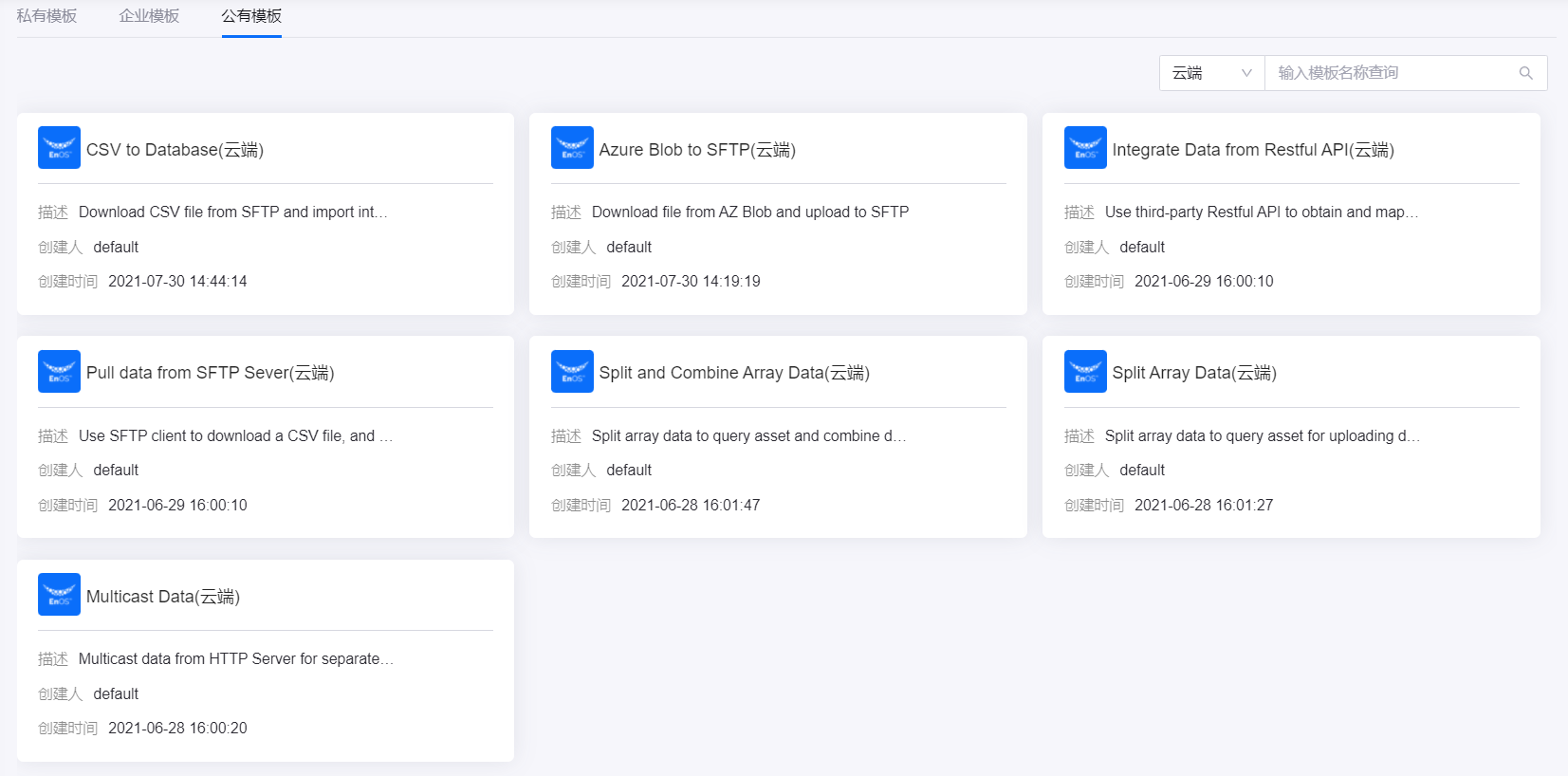Click description 'Use third-party Restful API to obtain and map…'
Screen dimensions: 1568x776
click(1262, 212)
